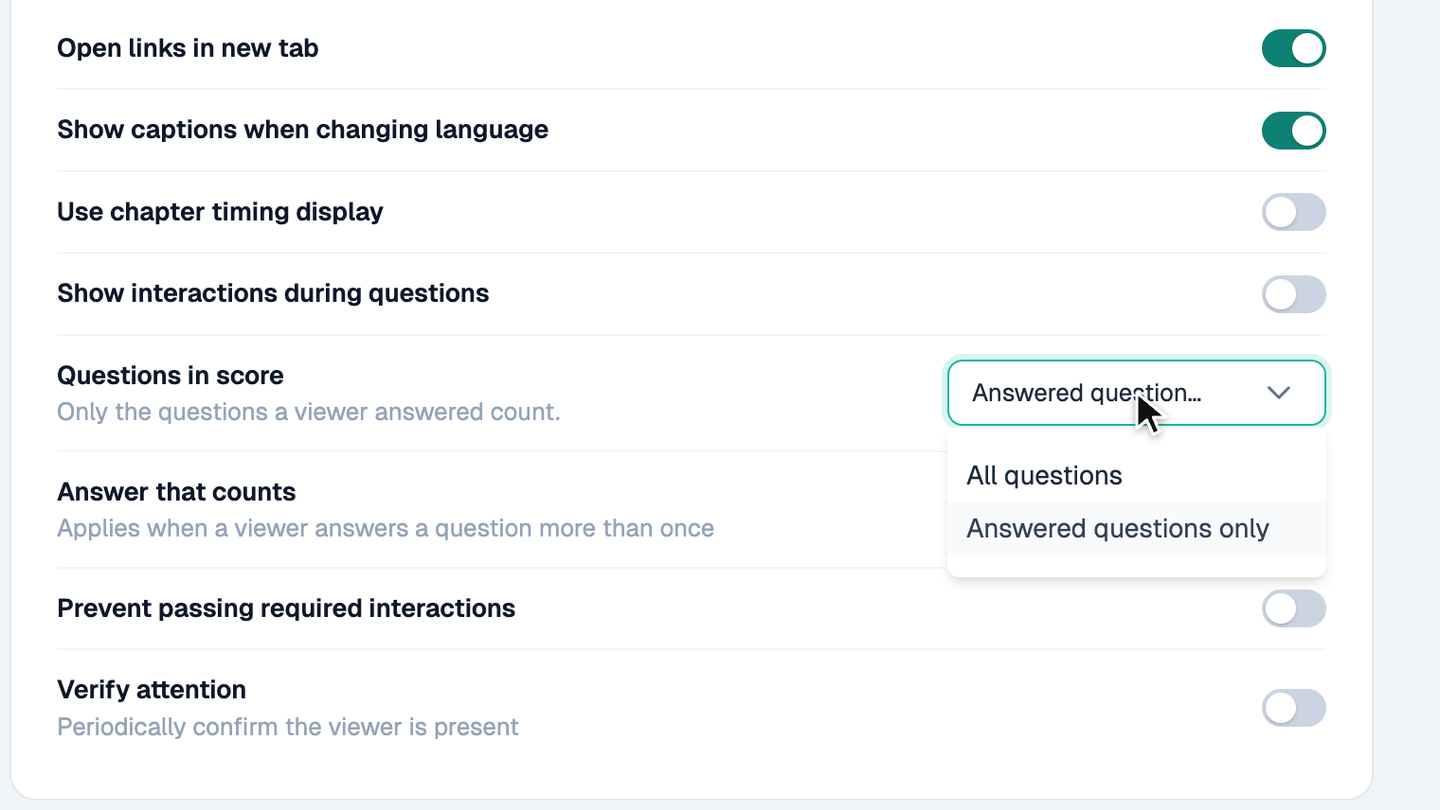Click the dropdown chevron arrow

[1279, 393]
